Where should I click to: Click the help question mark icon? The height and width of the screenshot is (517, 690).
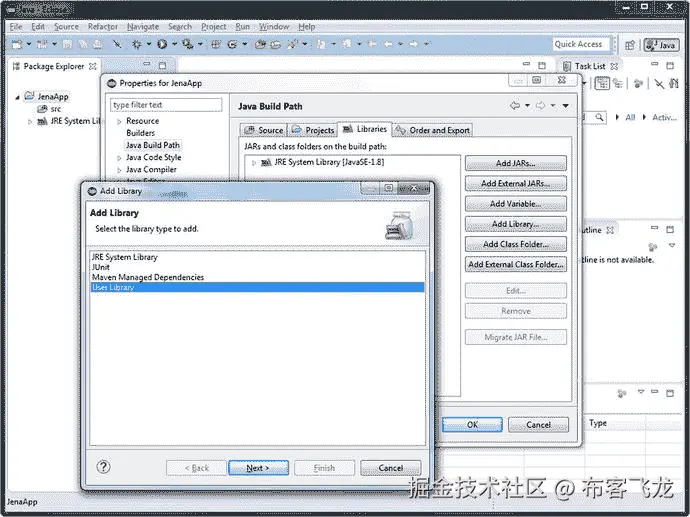103,467
